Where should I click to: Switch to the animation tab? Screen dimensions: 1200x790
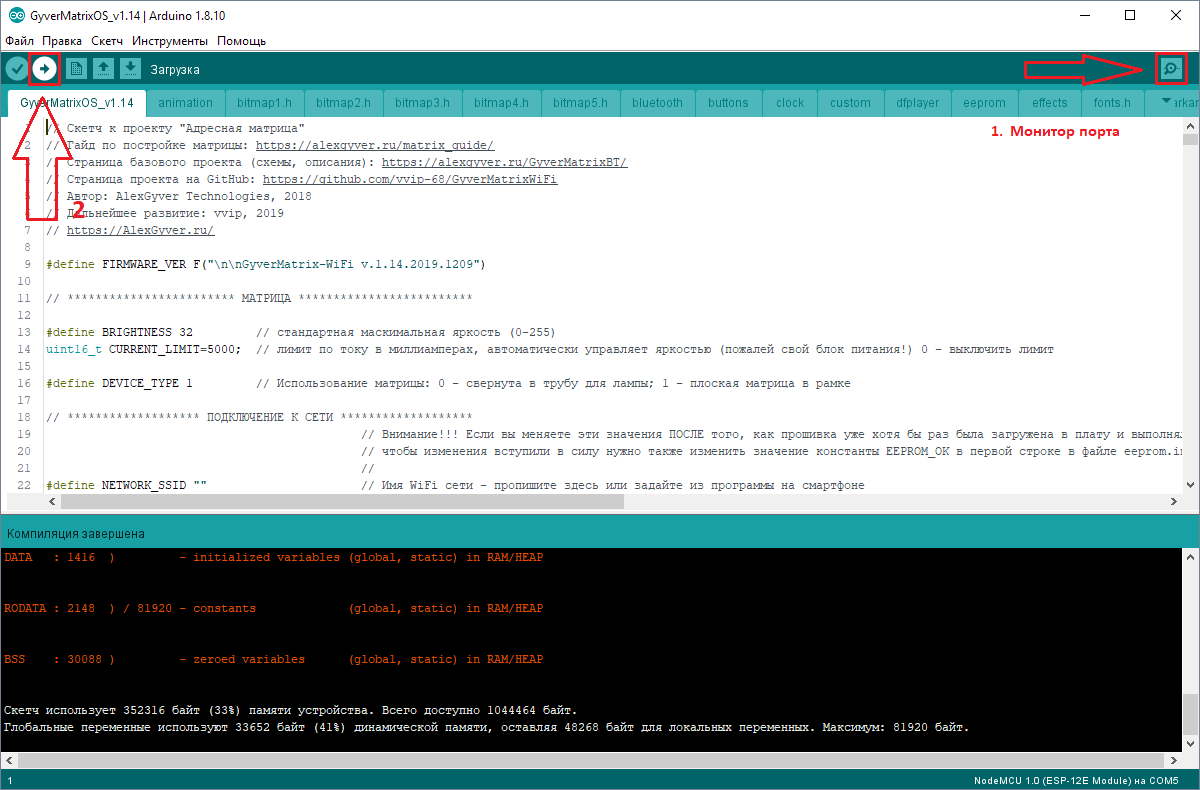[185, 103]
